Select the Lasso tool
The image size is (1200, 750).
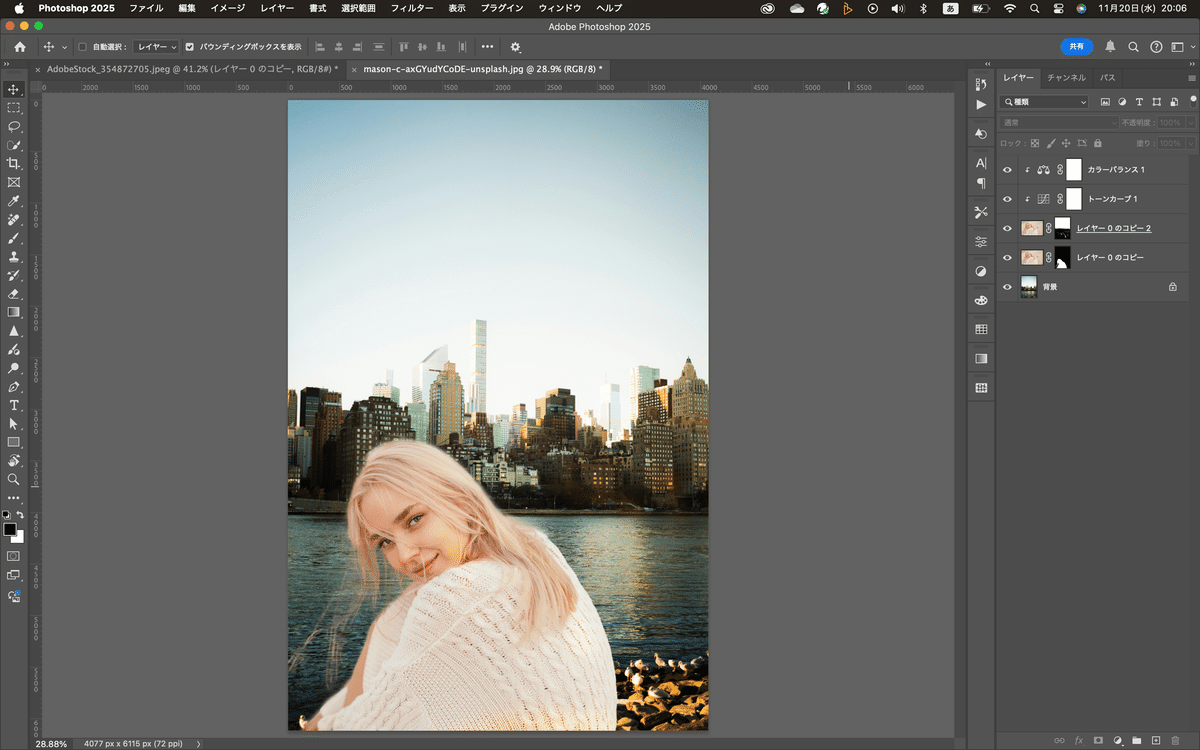(x=14, y=126)
